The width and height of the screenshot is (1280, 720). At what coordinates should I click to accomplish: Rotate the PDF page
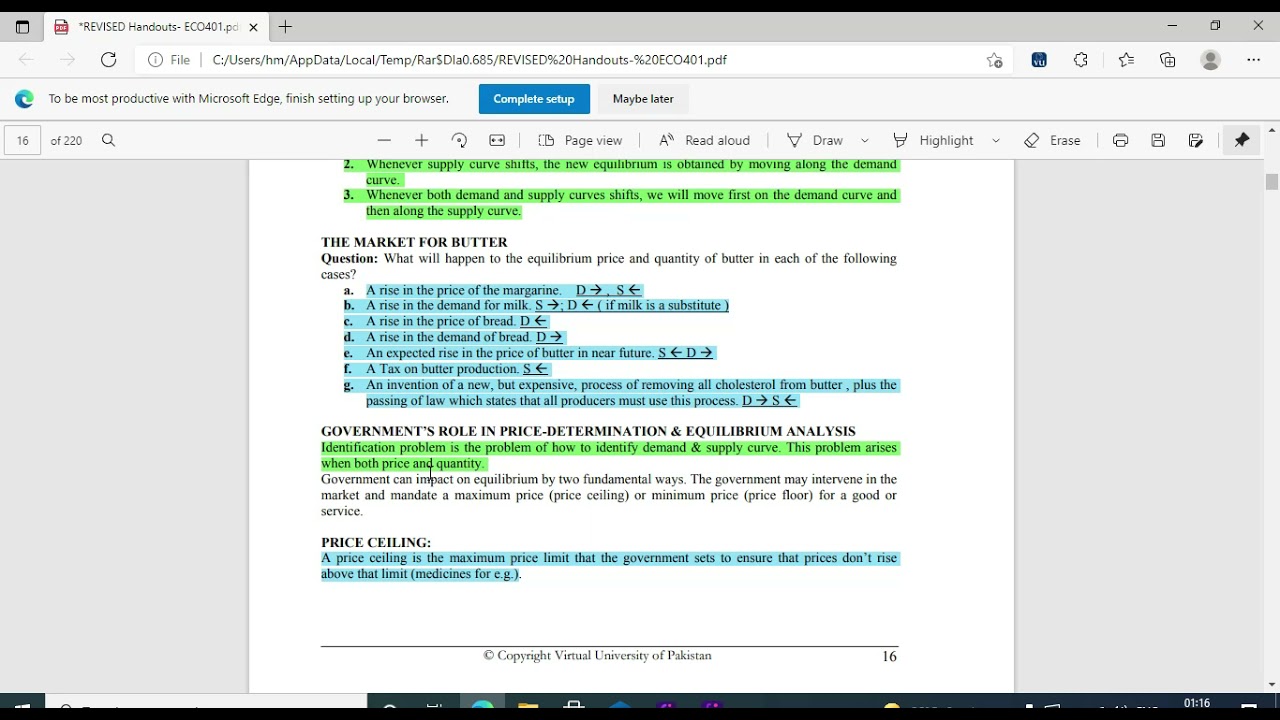click(x=459, y=141)
